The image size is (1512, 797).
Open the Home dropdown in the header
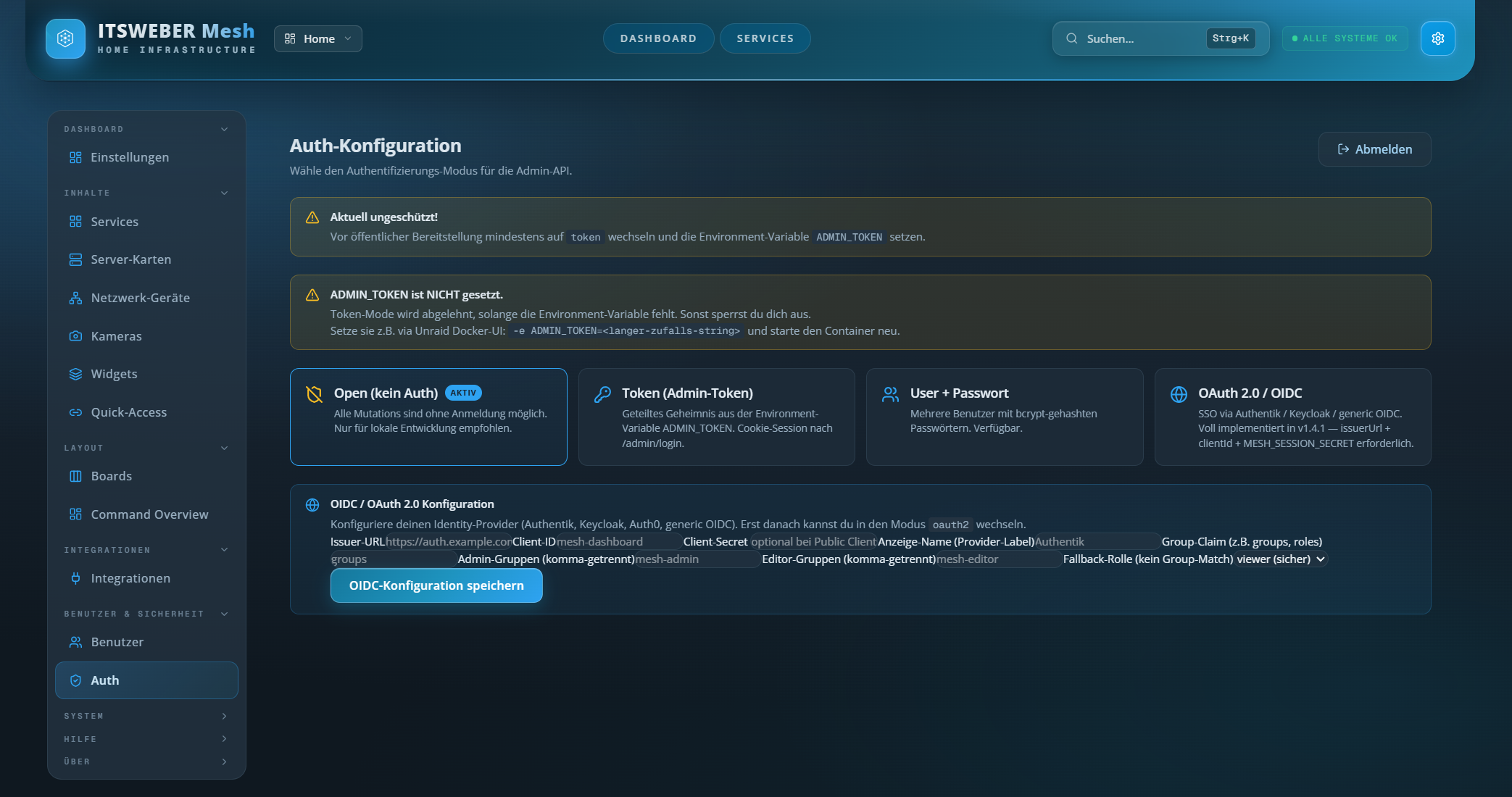(x=317, y=38)
